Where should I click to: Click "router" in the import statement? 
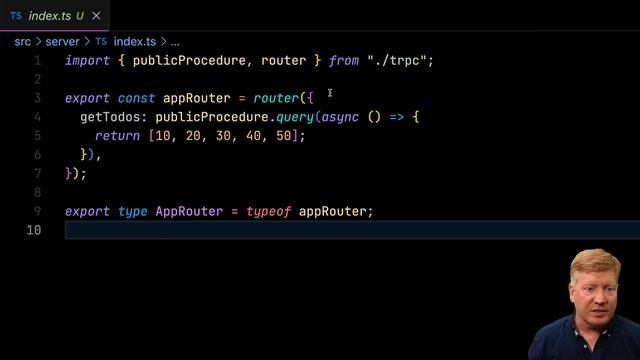(x=283, y=61)
